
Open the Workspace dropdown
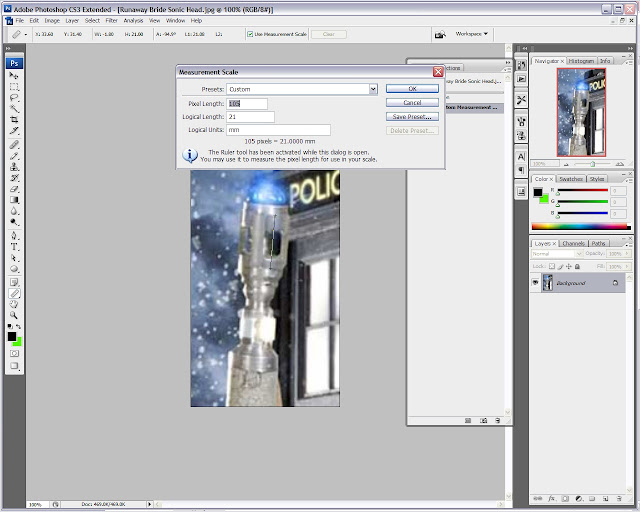(471, 34)
